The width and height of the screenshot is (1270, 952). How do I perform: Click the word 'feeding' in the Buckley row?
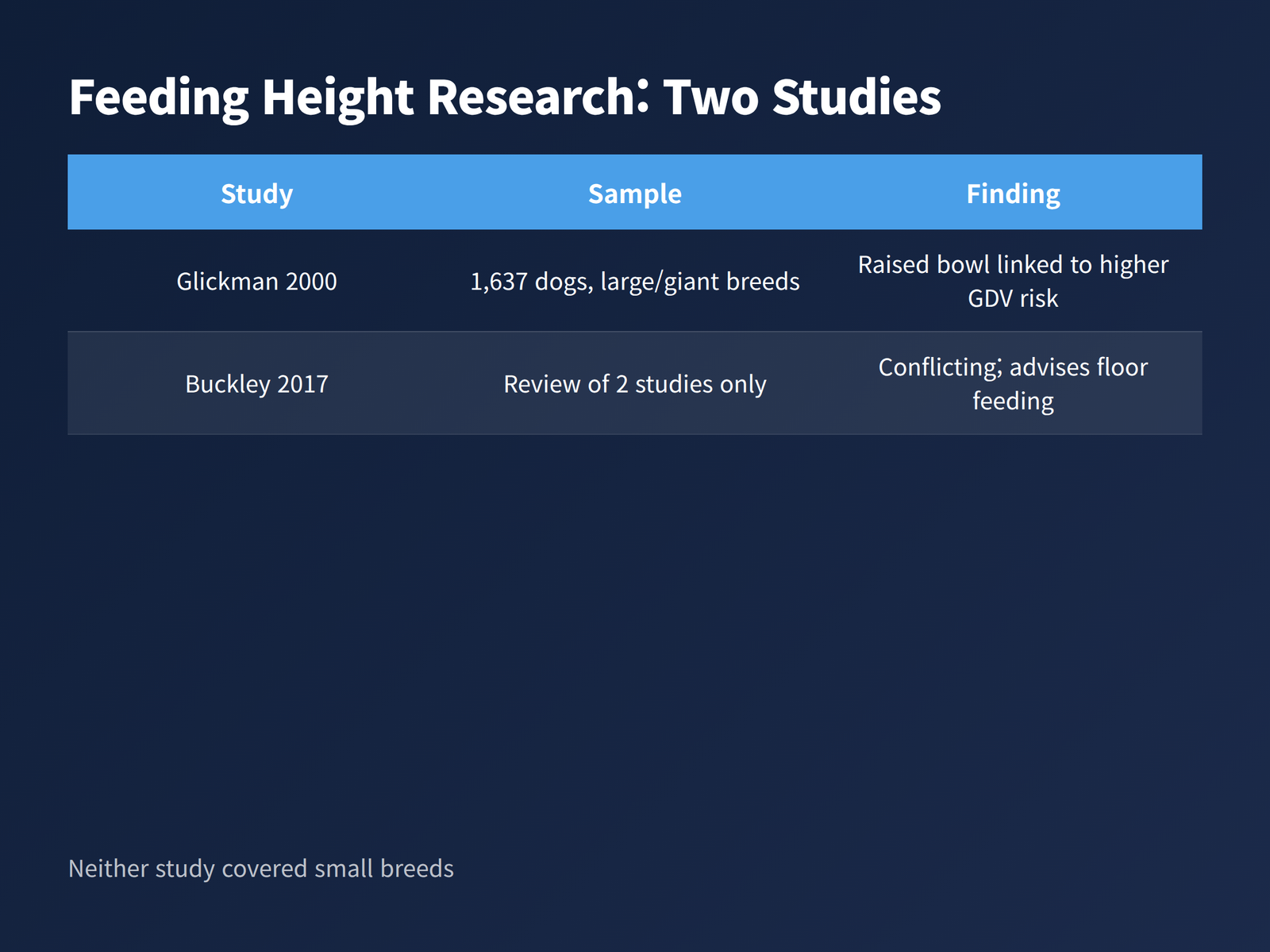[1013, 401]
